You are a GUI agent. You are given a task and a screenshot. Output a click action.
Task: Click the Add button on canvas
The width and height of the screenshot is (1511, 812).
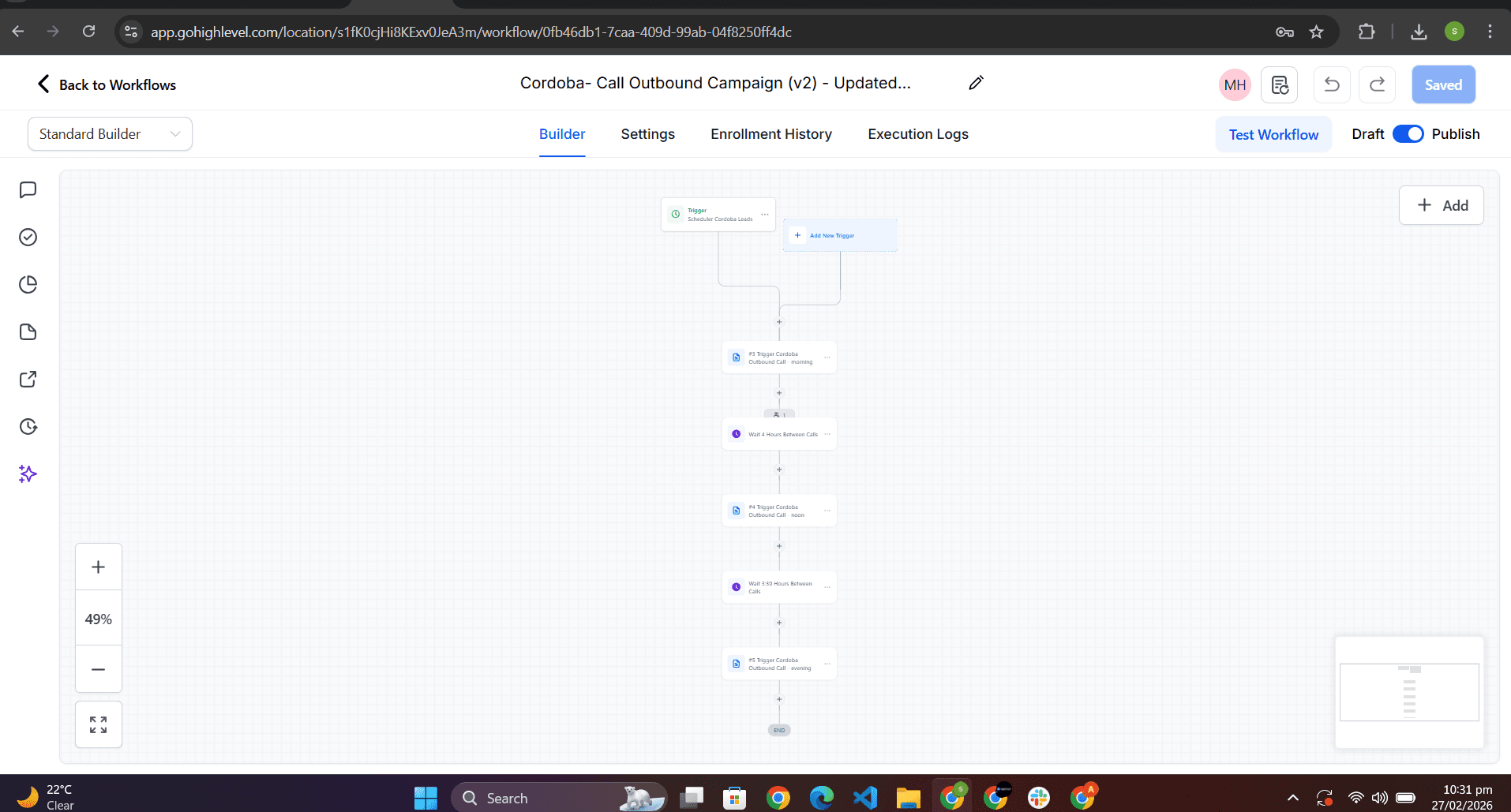click(x=1442, y=205)
